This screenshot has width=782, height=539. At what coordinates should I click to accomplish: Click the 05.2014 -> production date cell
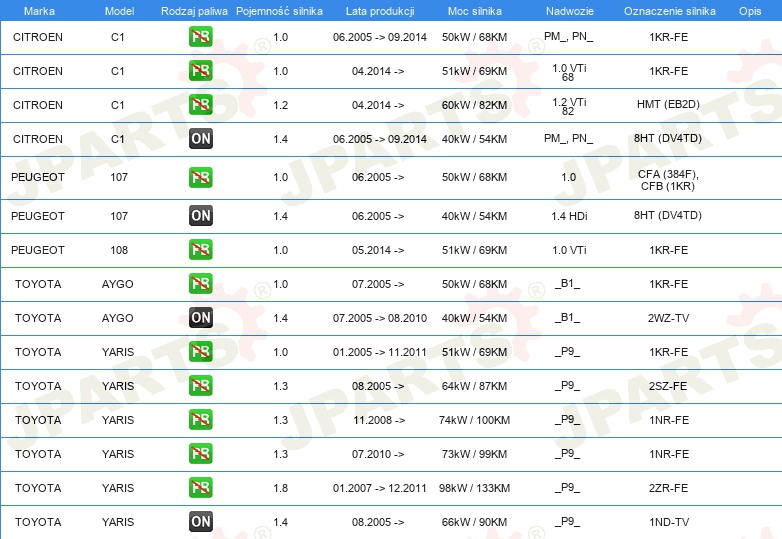point(378,250)
